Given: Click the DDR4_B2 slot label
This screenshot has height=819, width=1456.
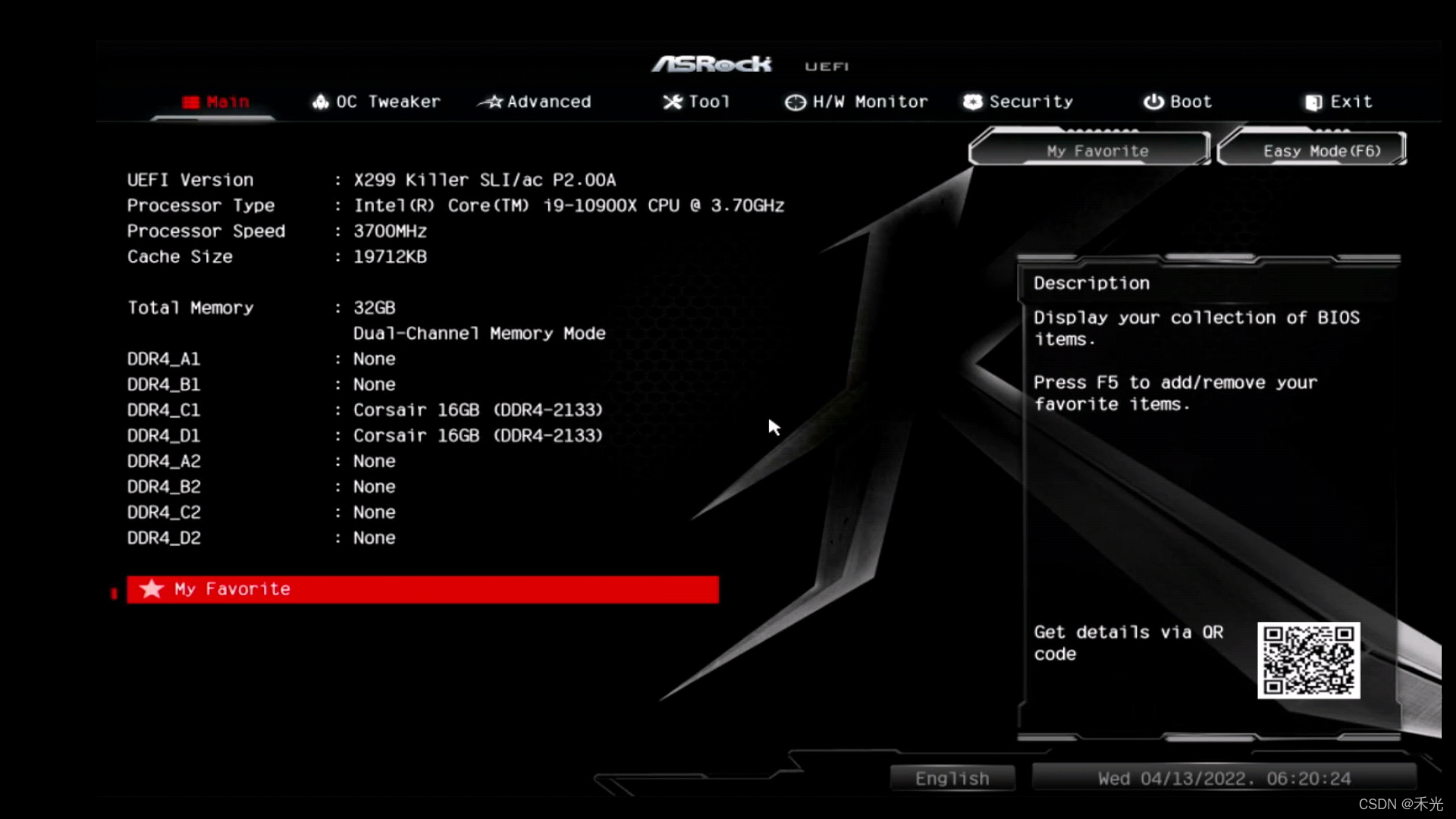Looking at the screenshot, I should pyautogui.click(x=164, y=487).
